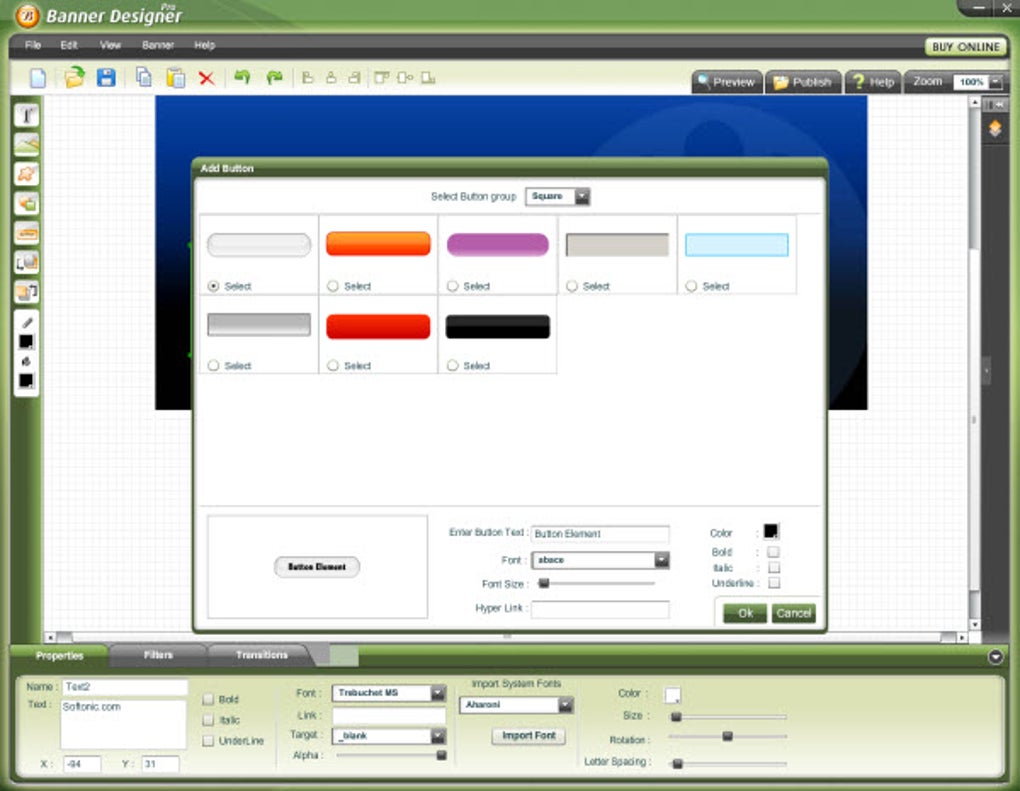Open the Trebuchet MS font dropdown

pos(388,693)
